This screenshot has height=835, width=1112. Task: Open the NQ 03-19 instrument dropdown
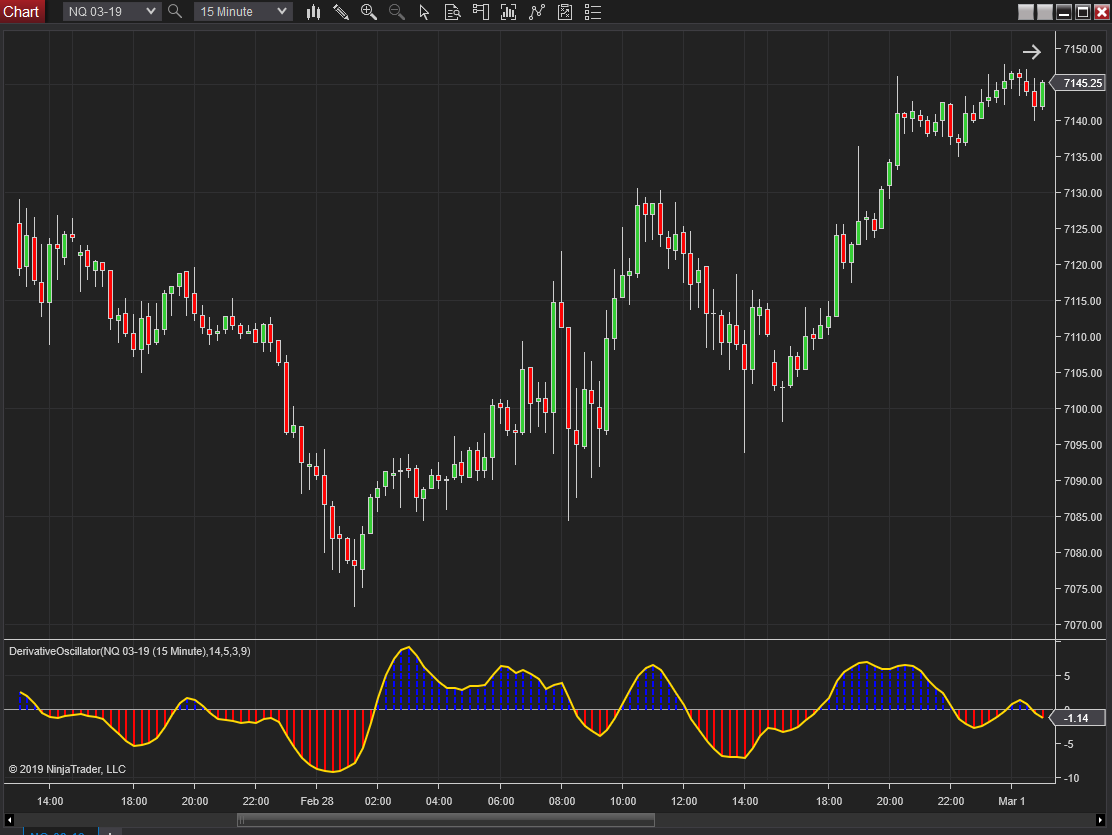[x=111, y=11]
